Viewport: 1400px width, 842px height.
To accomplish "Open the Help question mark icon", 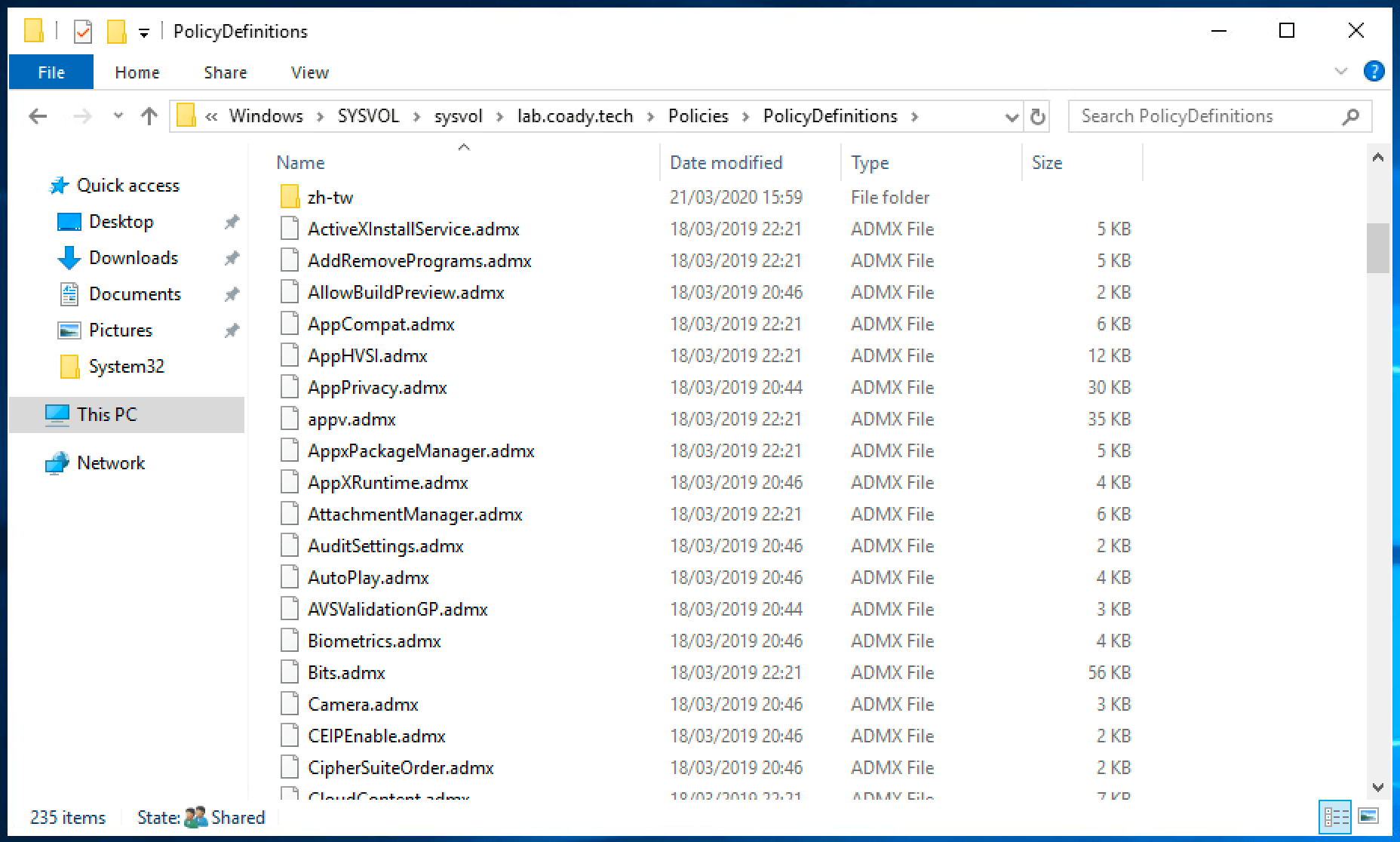I will tap(1374, 72).
